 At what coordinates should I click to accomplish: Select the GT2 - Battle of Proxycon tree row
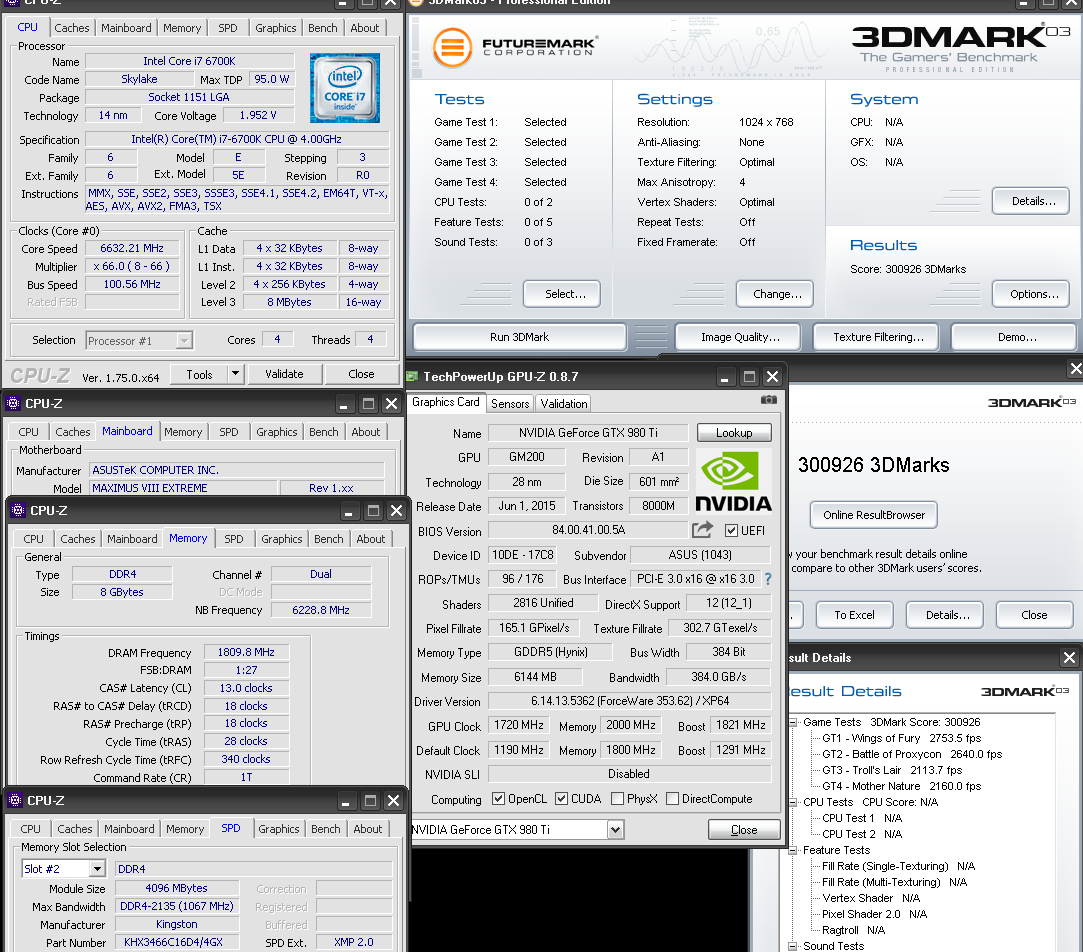tap(912, 754)
